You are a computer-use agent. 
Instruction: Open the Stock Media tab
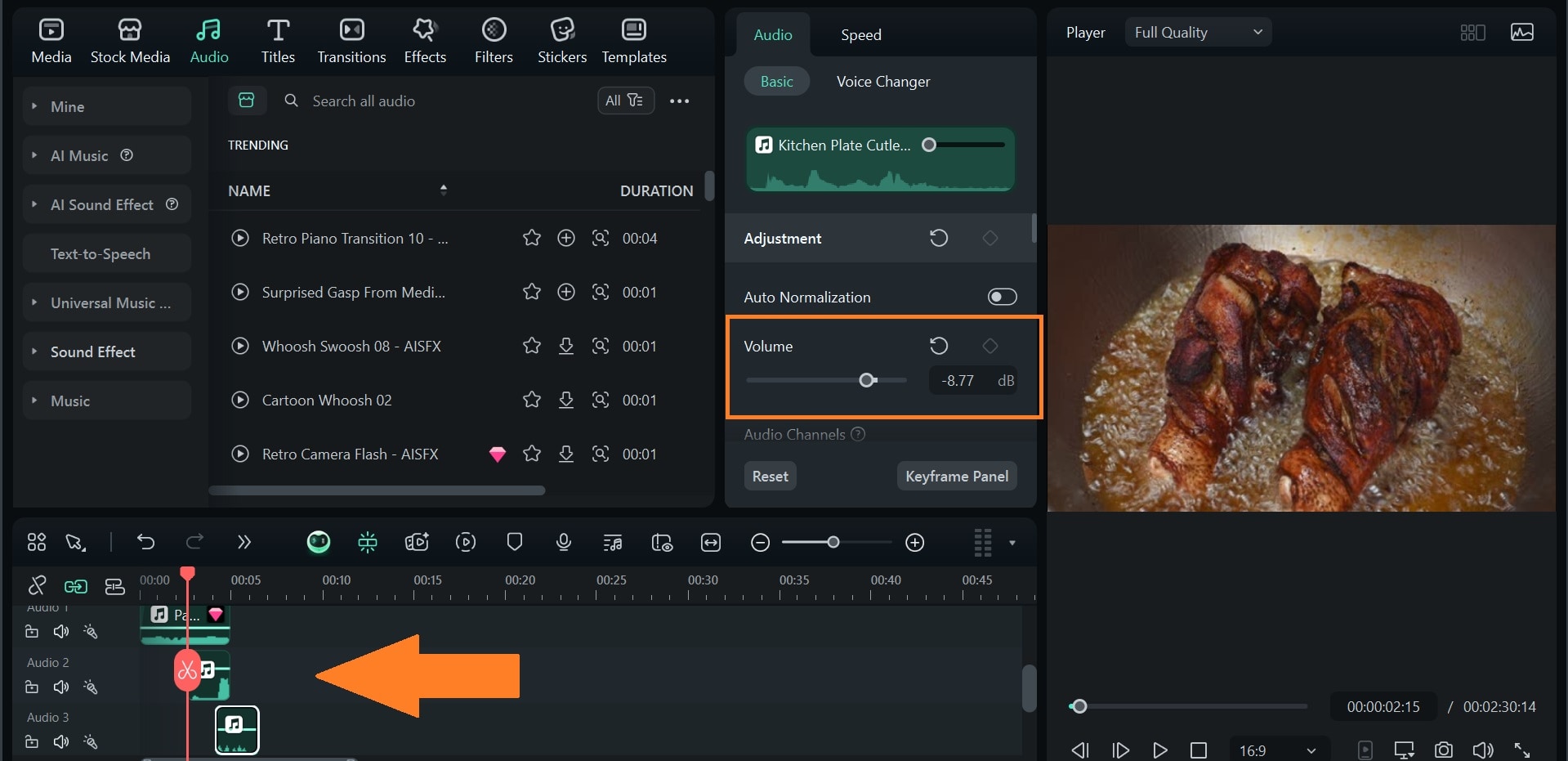(x=130, y=41)
